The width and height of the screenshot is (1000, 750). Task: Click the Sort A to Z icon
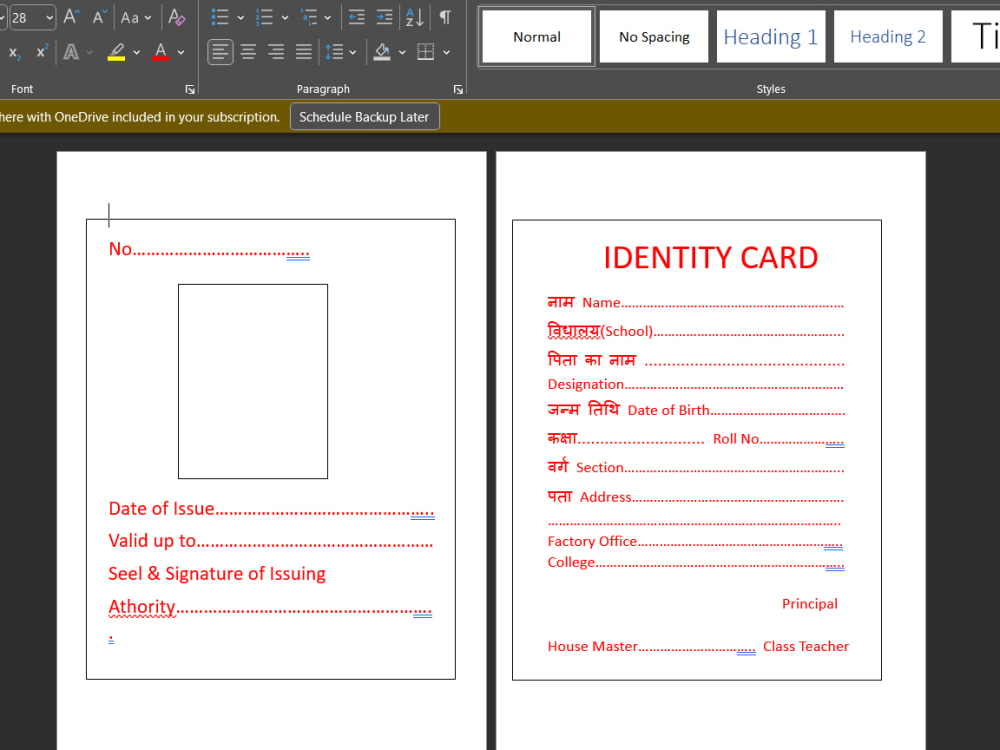coord(415,17)
